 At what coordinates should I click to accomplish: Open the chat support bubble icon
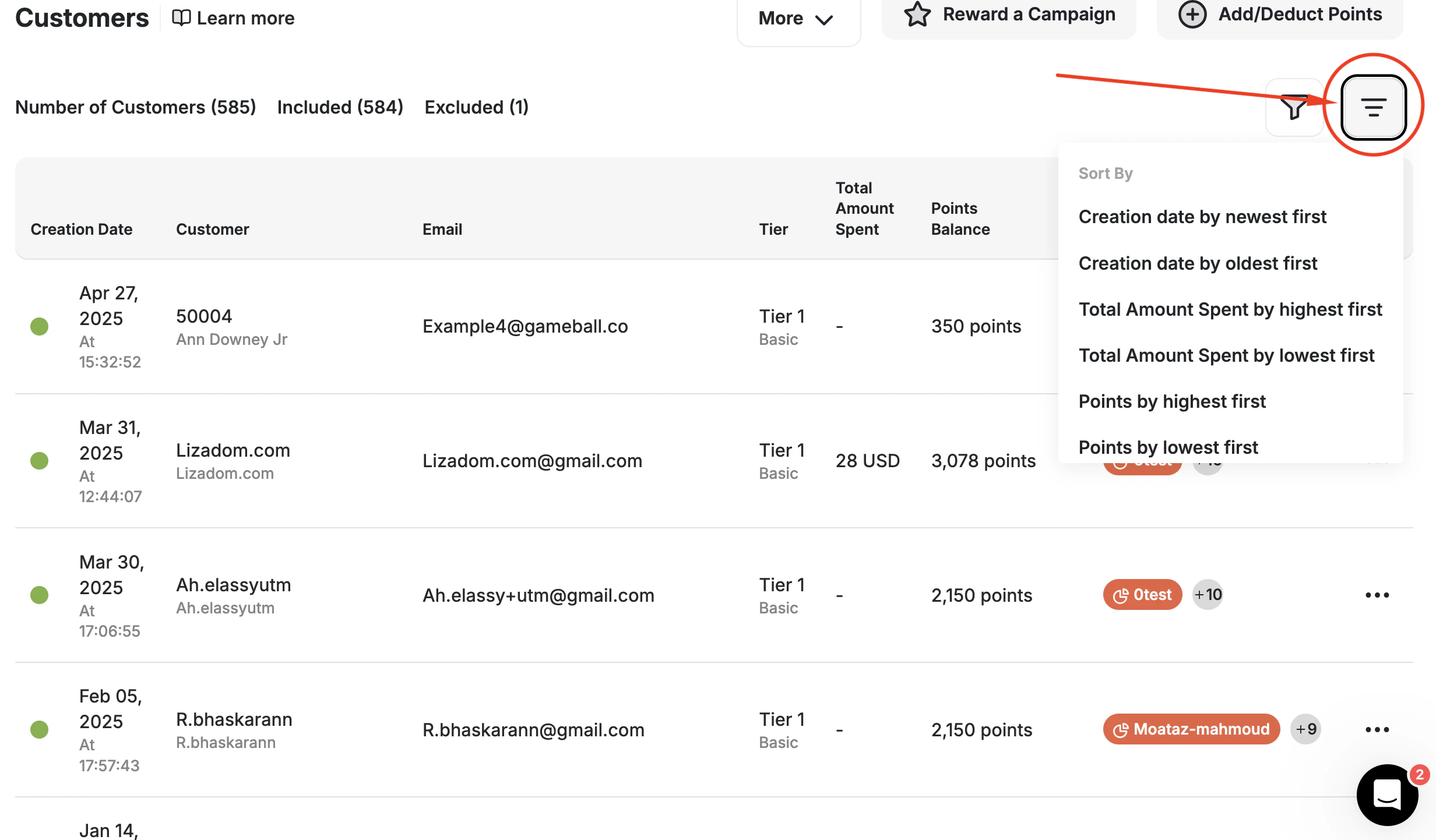tap(1388, 795)
